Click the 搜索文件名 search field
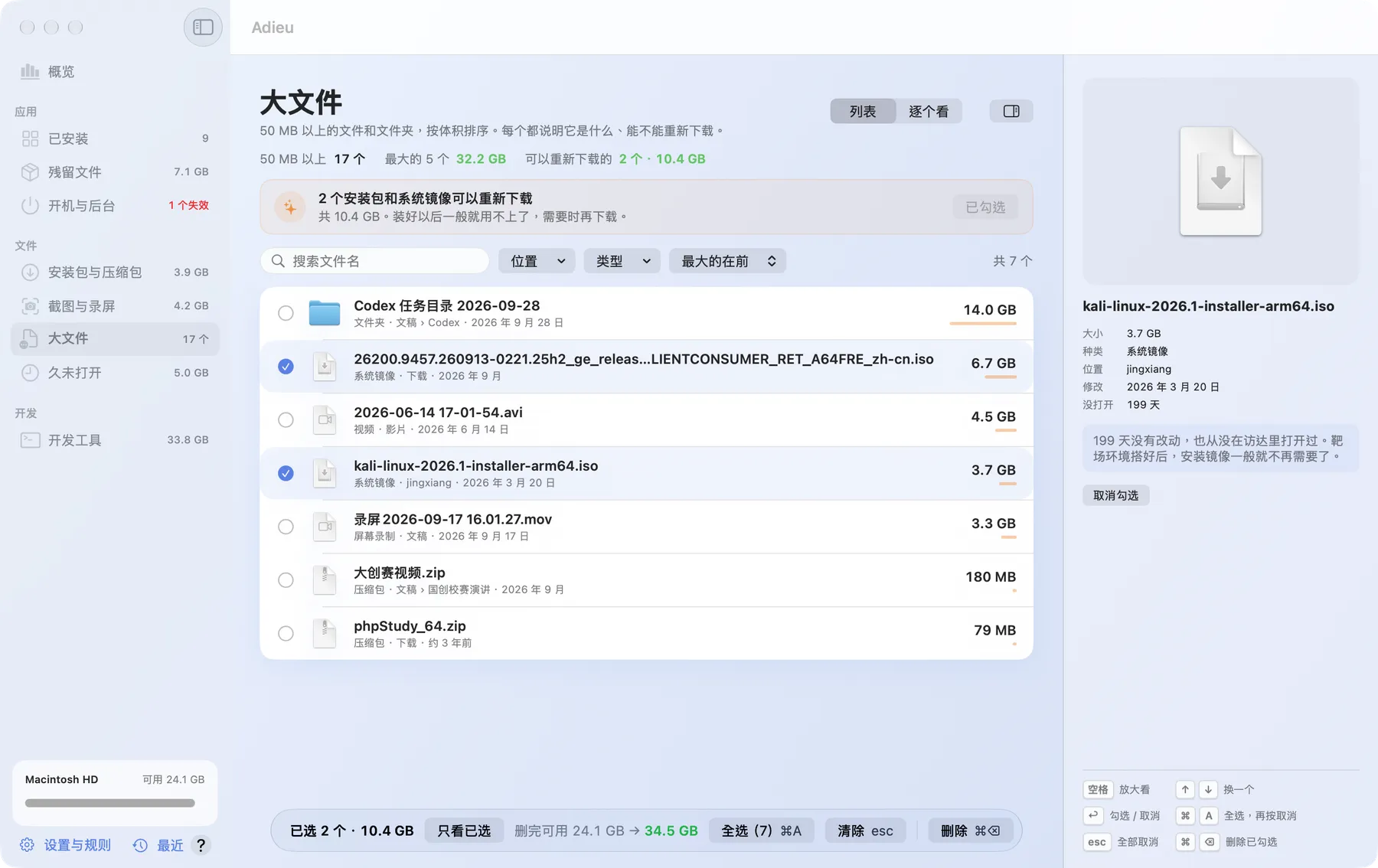 pyautogui.click(x=375, y=261)
